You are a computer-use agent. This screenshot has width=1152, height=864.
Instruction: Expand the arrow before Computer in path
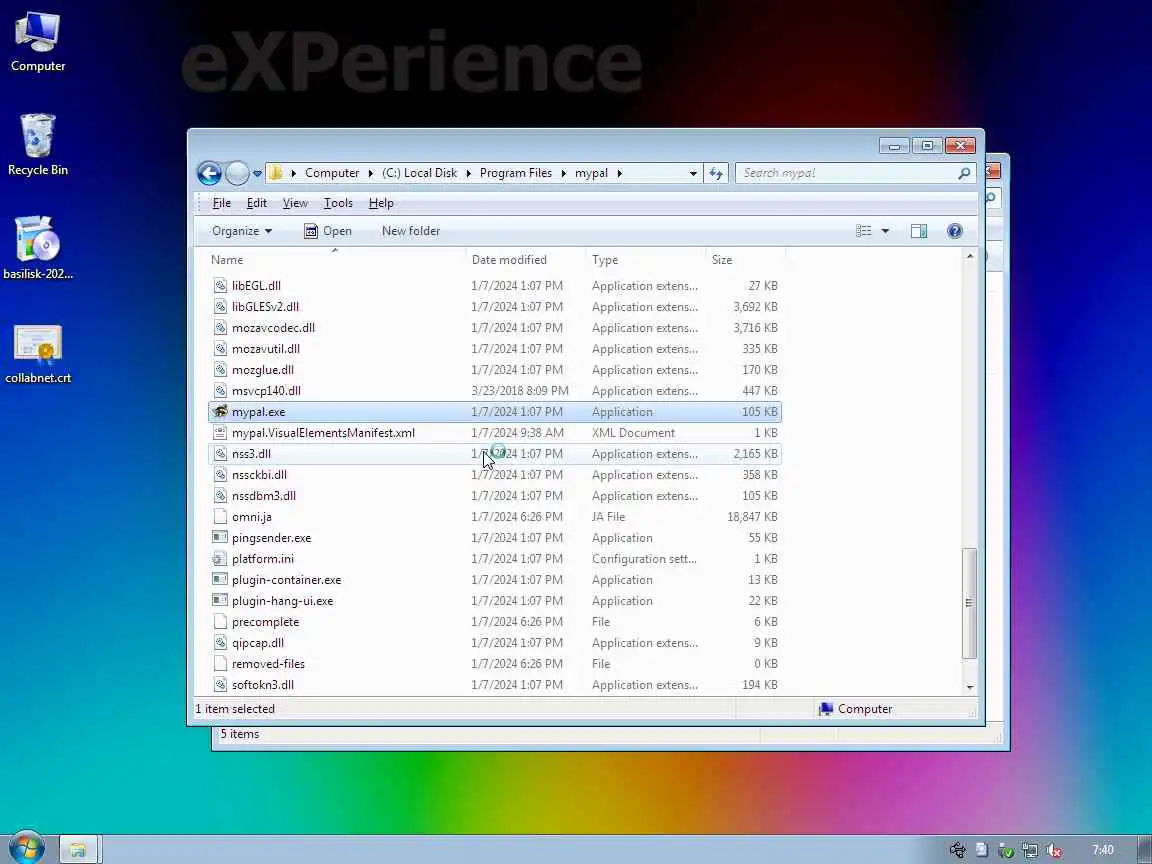(x=293, y=173)
